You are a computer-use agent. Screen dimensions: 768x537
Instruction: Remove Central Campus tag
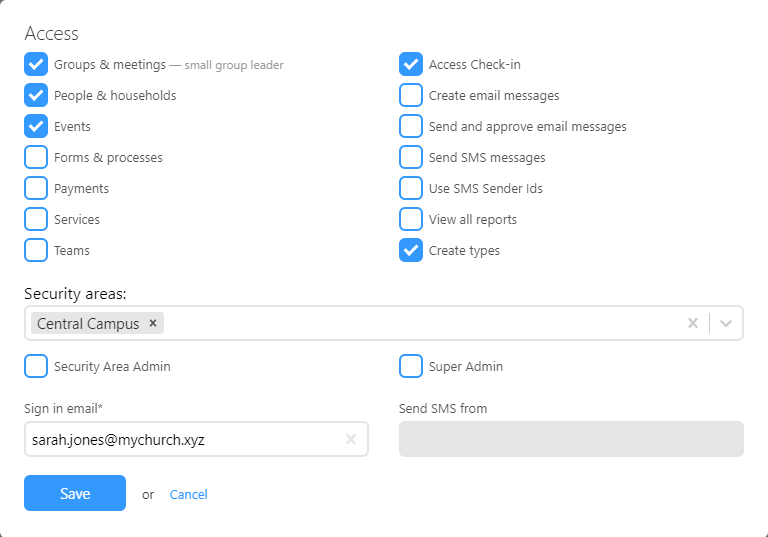(x=153, y=323)
